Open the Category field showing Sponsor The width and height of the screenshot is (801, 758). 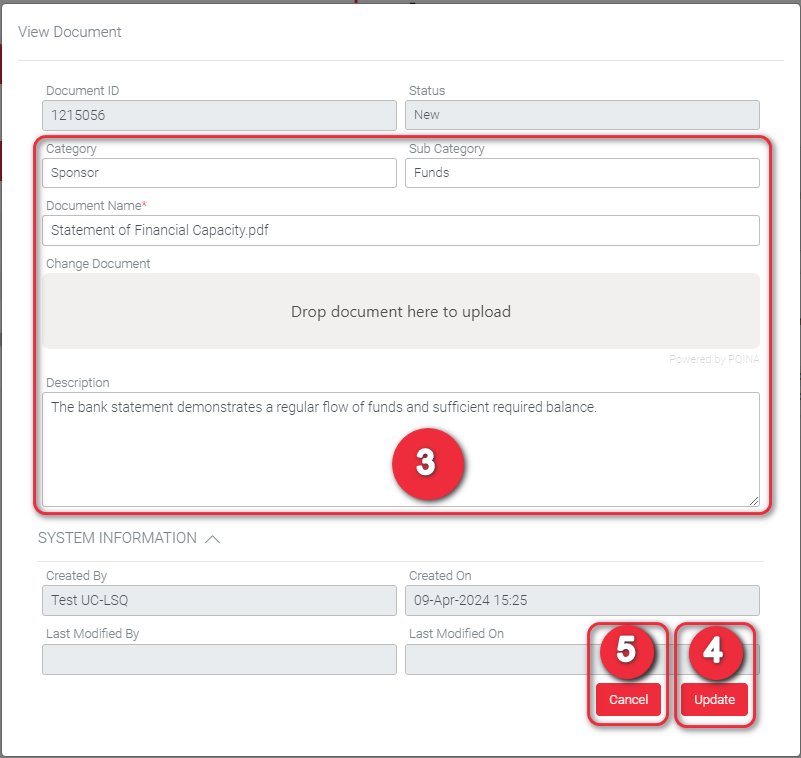tap(219, 173)
